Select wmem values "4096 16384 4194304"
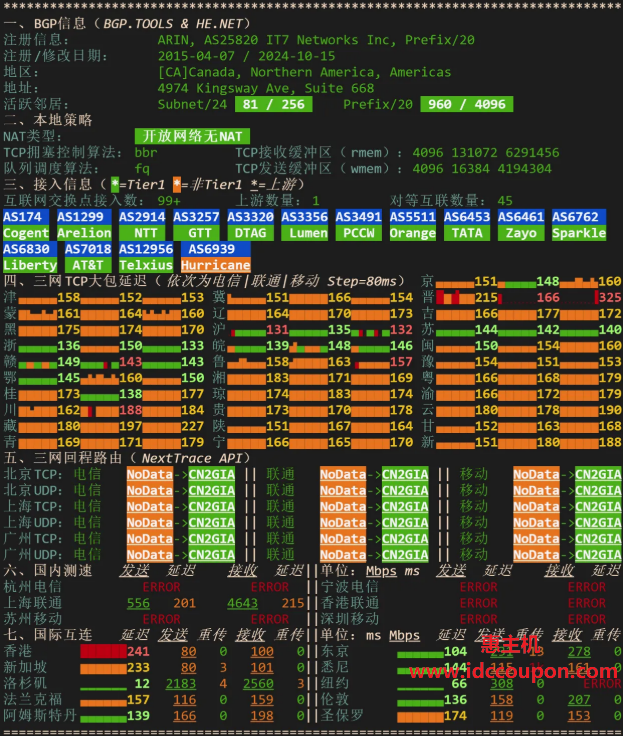The width and height of the screenshot is (623, 736). click(x=482, y=169)
